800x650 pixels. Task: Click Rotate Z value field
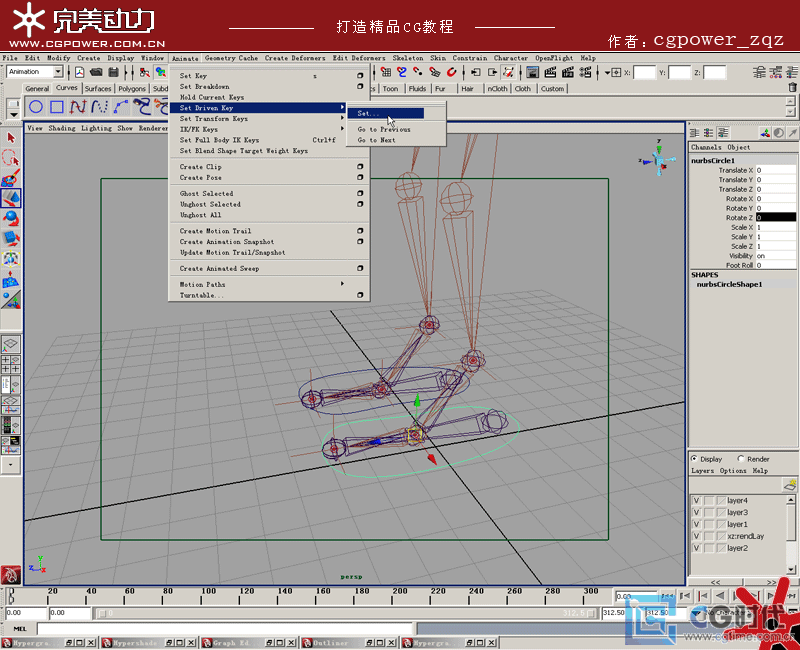pos(776,217)
